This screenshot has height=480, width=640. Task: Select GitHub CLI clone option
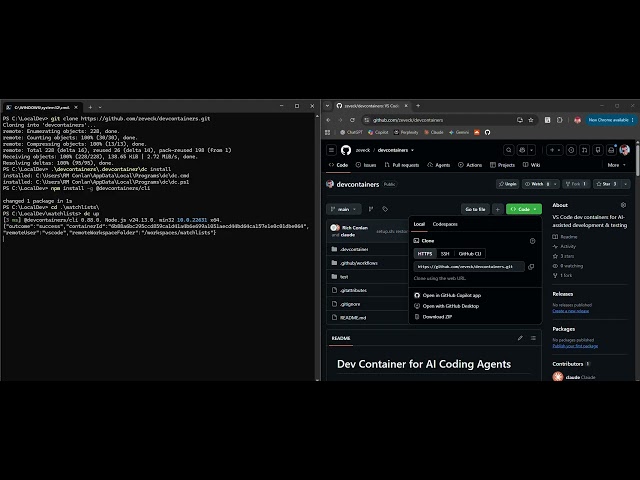pos(470,253)
